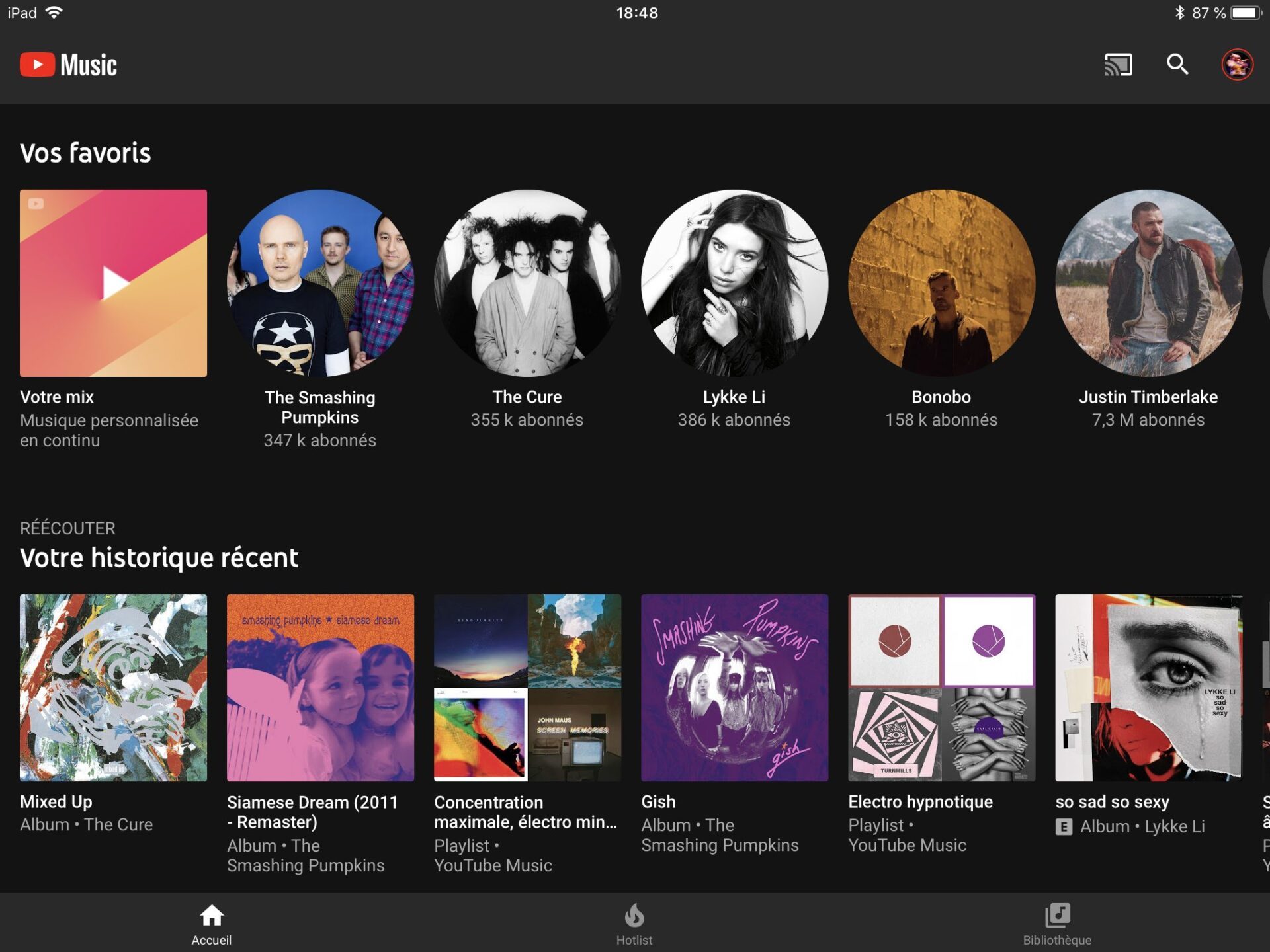The height and width of the screenshot is (952, 1270).
Task: Open Justin Timberlake artist photo
Action: point(1148,283)
